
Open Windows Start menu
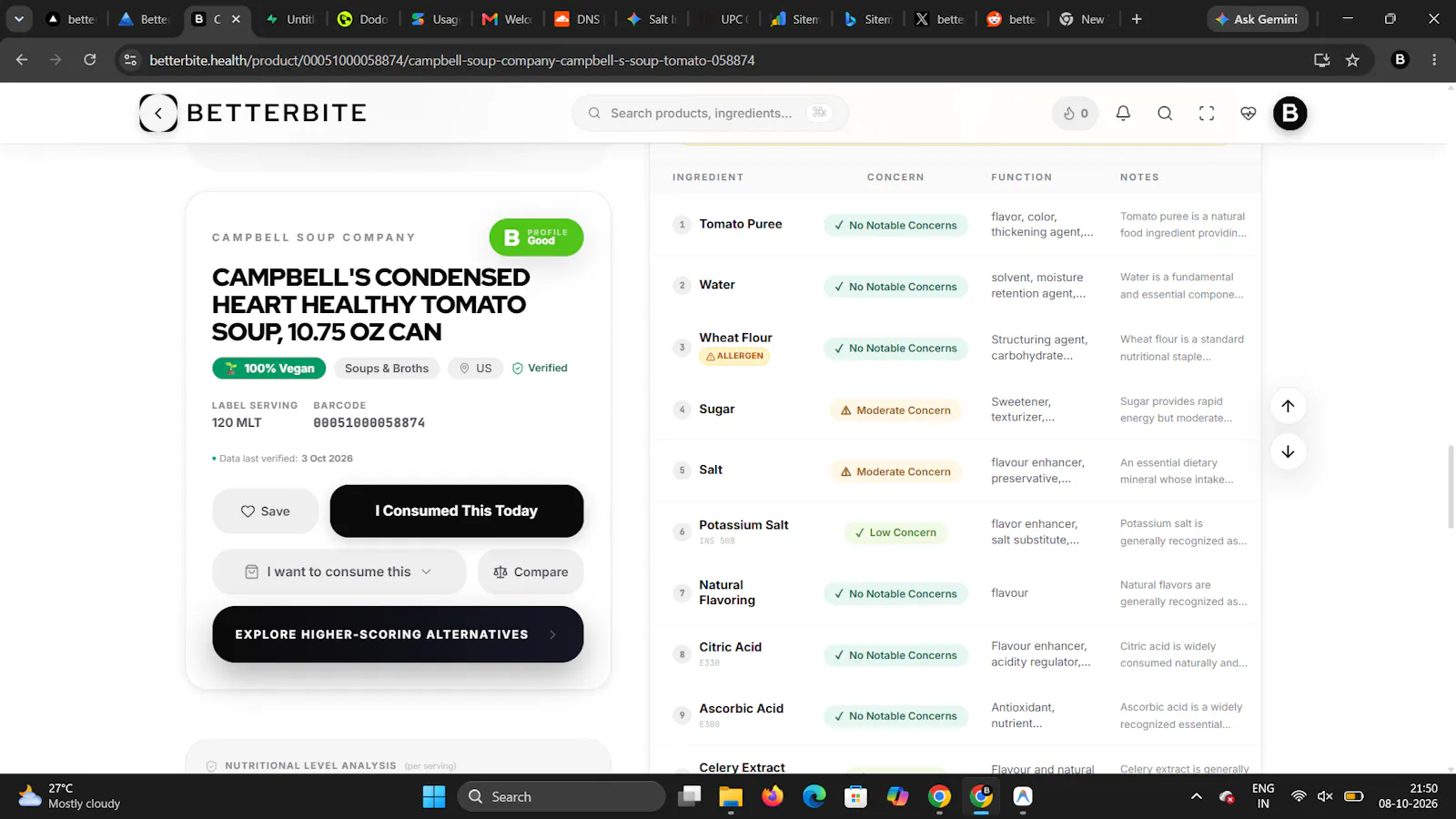(434, 796)
